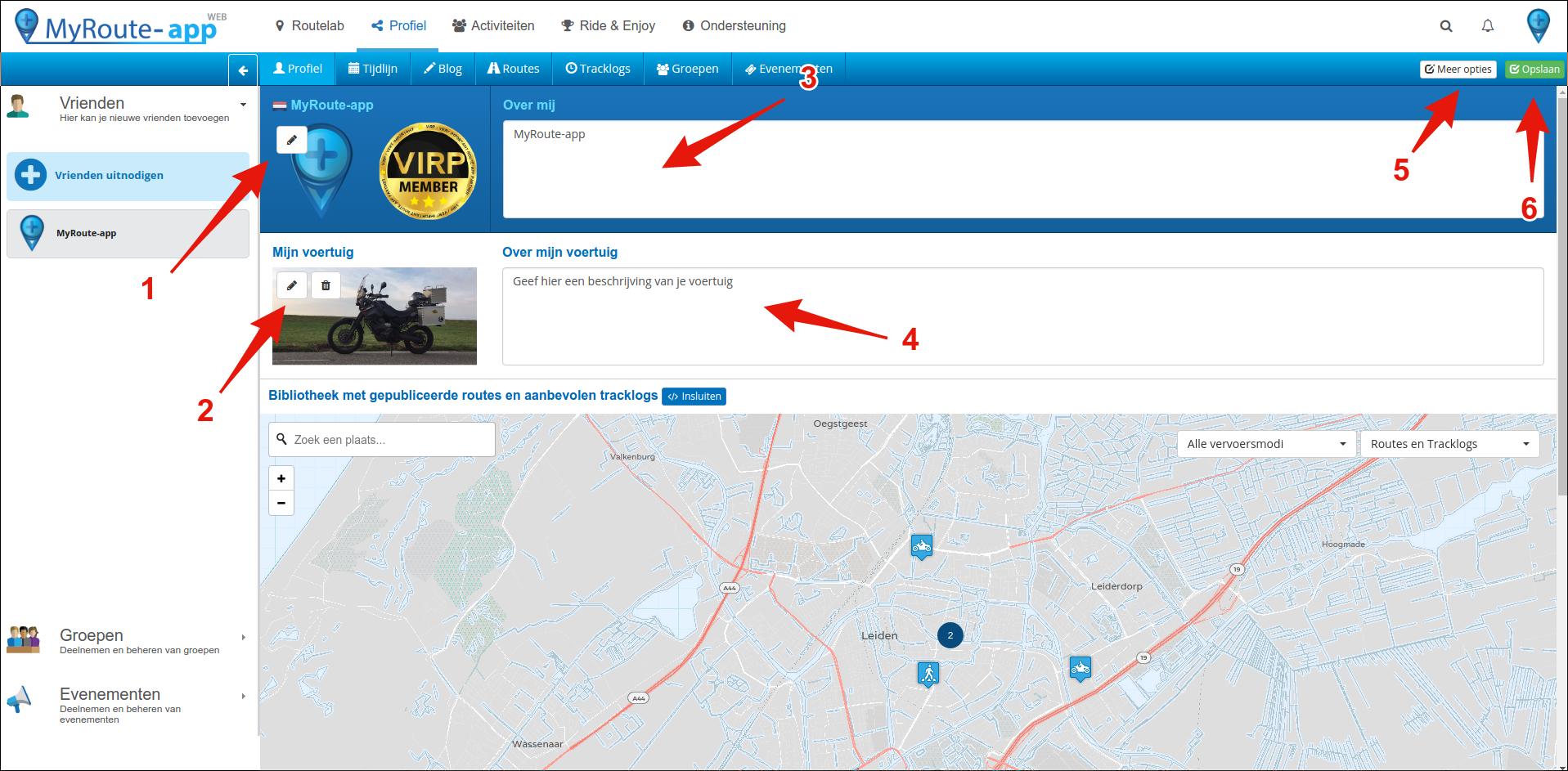Click the MyRoute-app profile name heading
The width and height of the screenshot is (1568, 771).
click(332, 105)
